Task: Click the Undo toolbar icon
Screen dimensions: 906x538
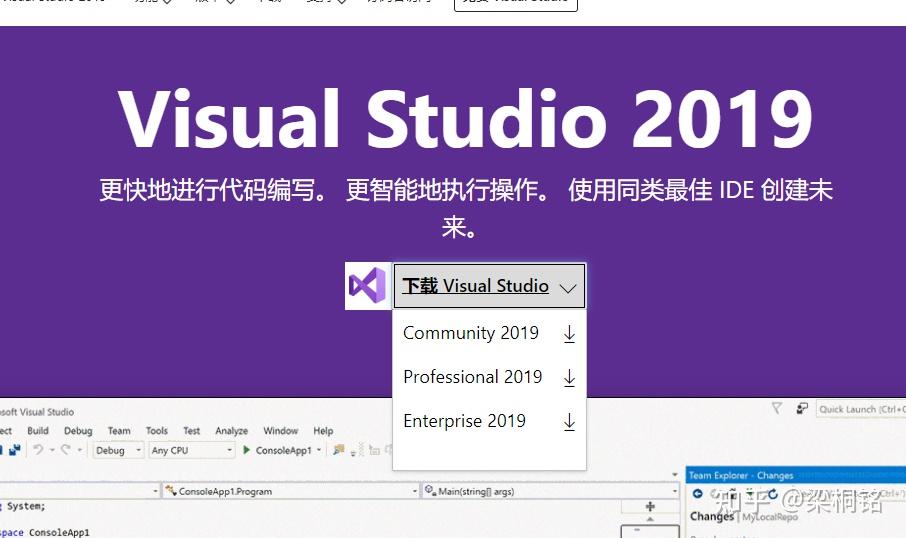Action: (x=38, y=449)
